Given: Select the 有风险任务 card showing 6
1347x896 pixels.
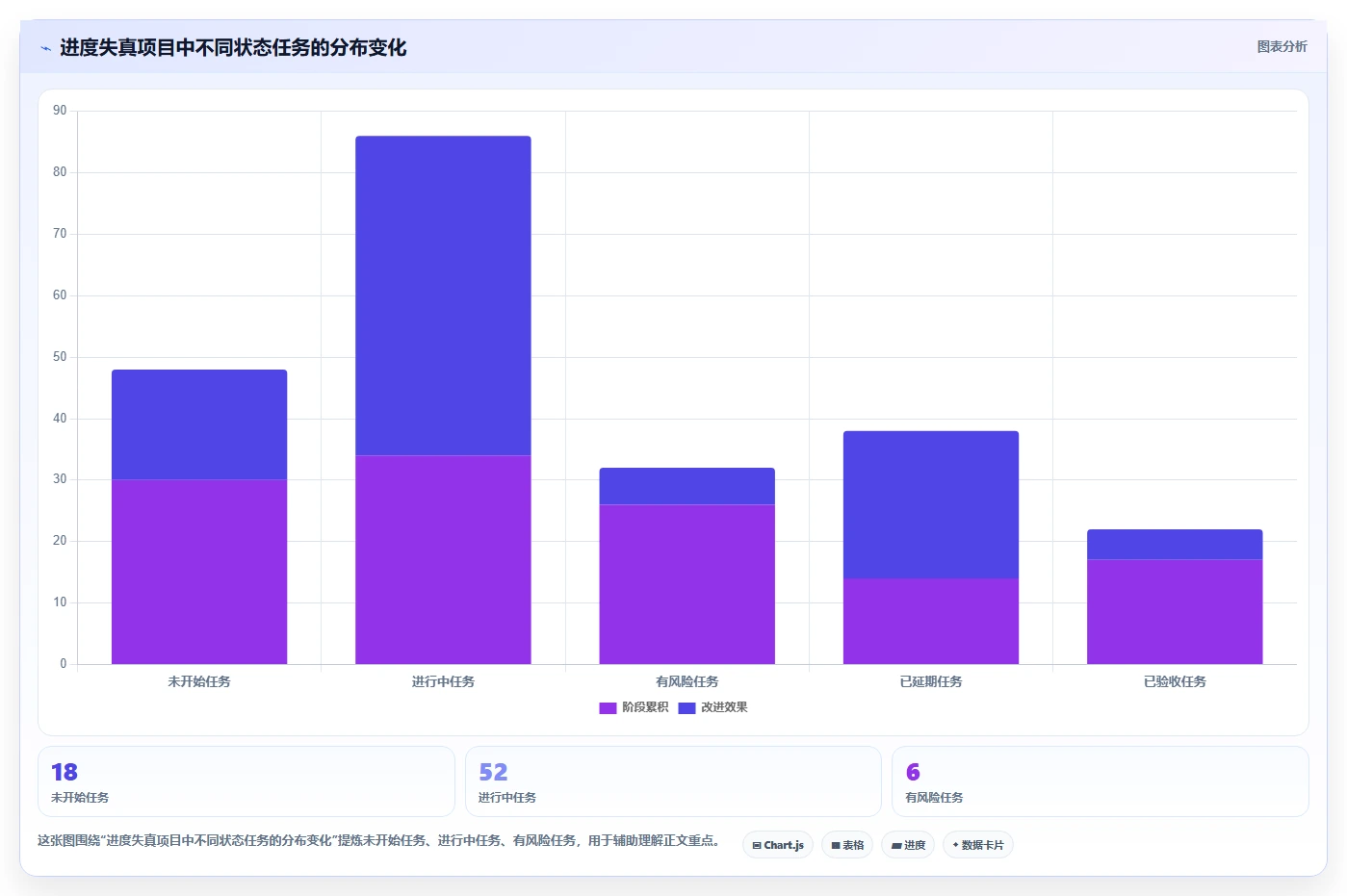Looking at the screenshot, I should 1101,781.
